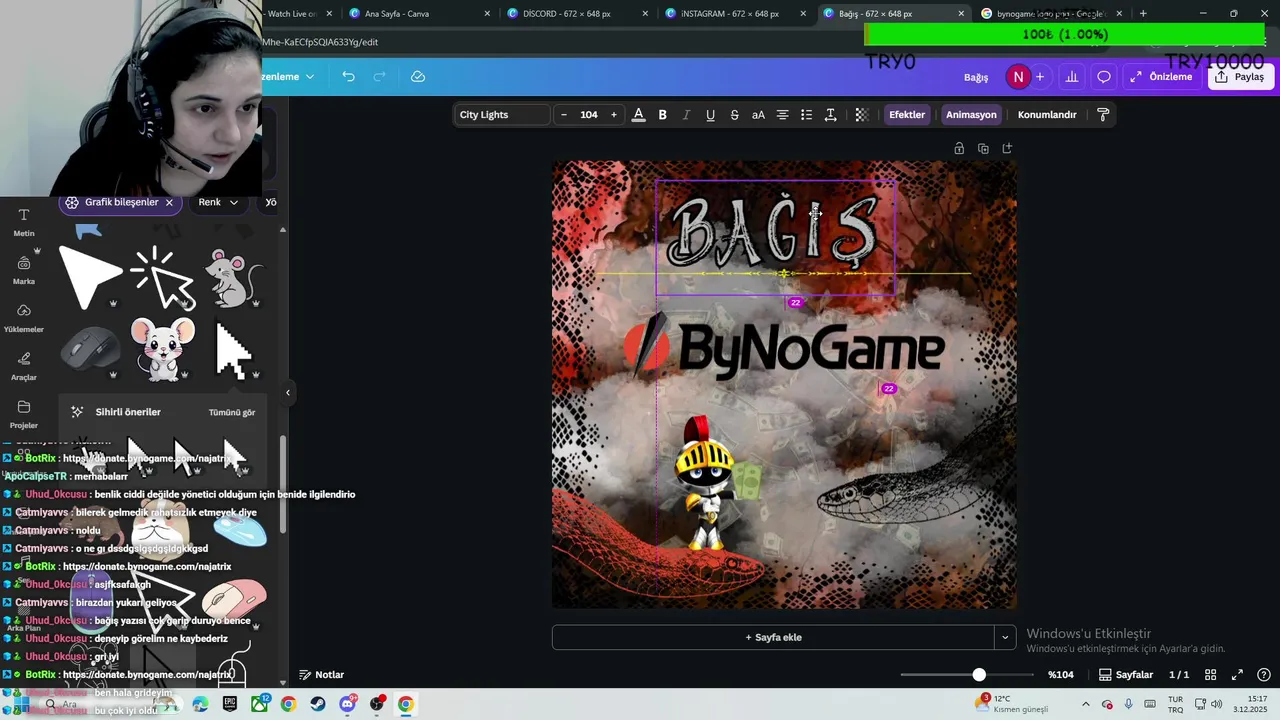Viewport: 1280px width, 720px height.
Task: Expand the düzenleme dropdown in the header
Action: (288, 77)
